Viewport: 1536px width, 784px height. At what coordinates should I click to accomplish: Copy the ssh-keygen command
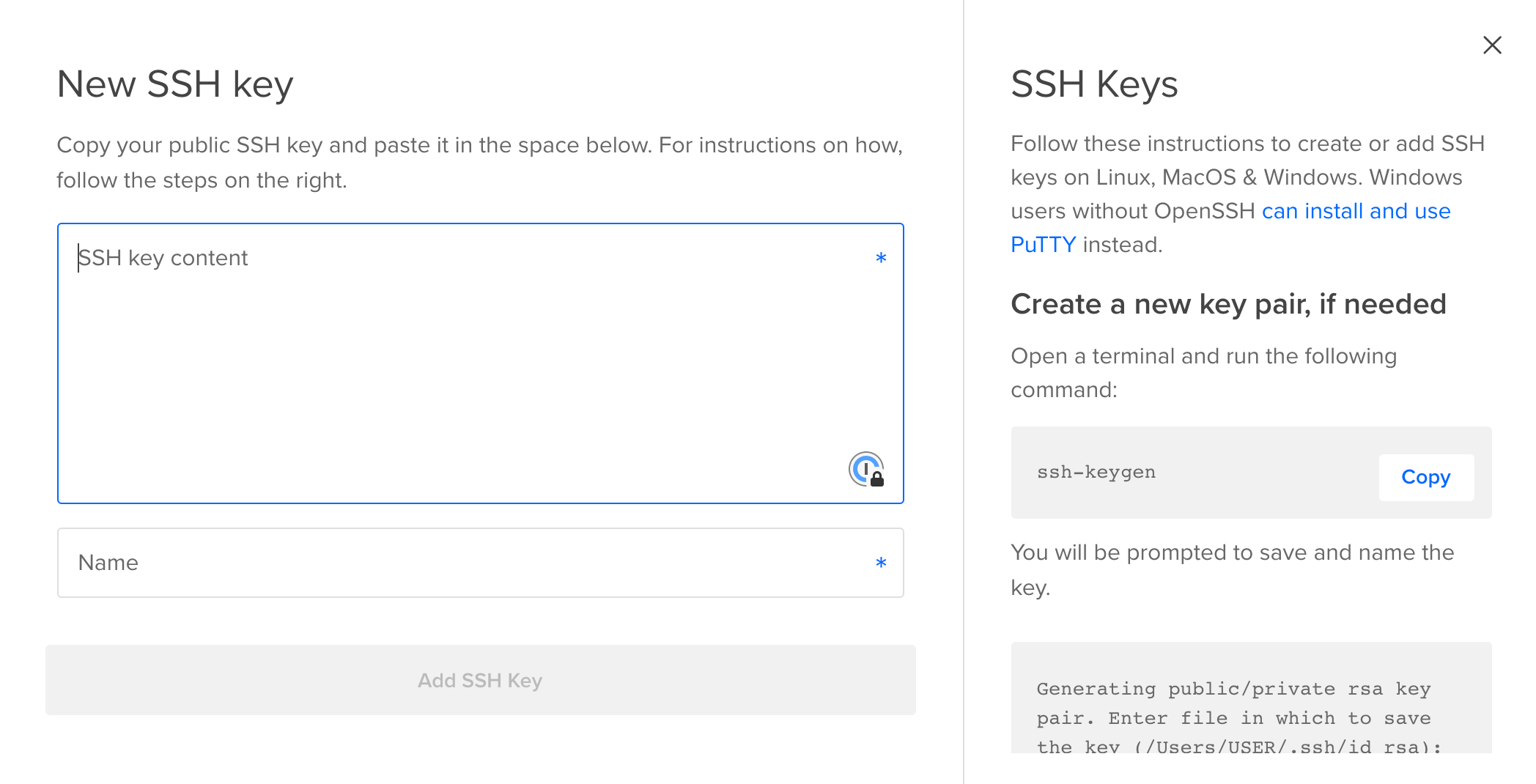click(1425, 477)
